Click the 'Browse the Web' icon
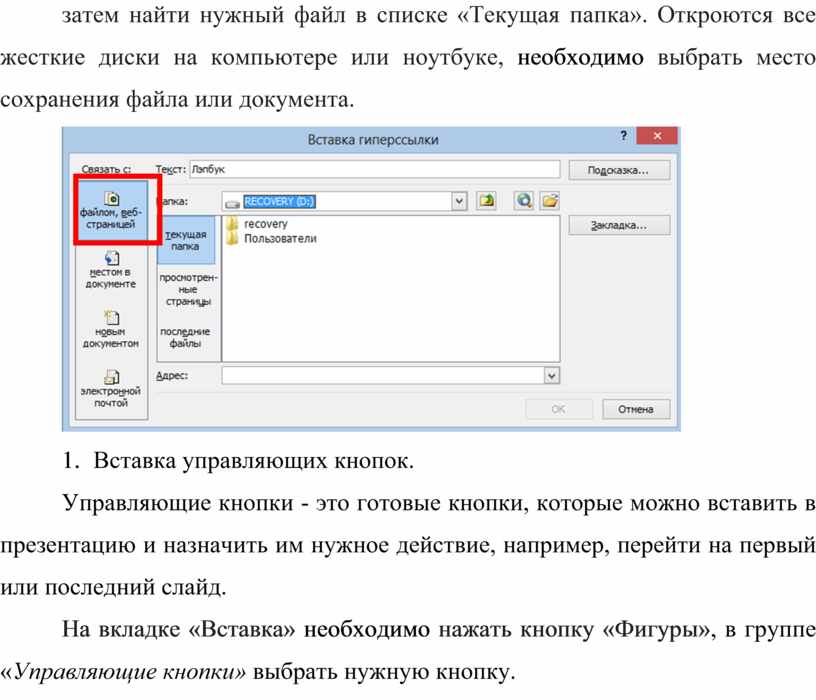The width and height of the screenshot is (816, 700). [524, 201]
